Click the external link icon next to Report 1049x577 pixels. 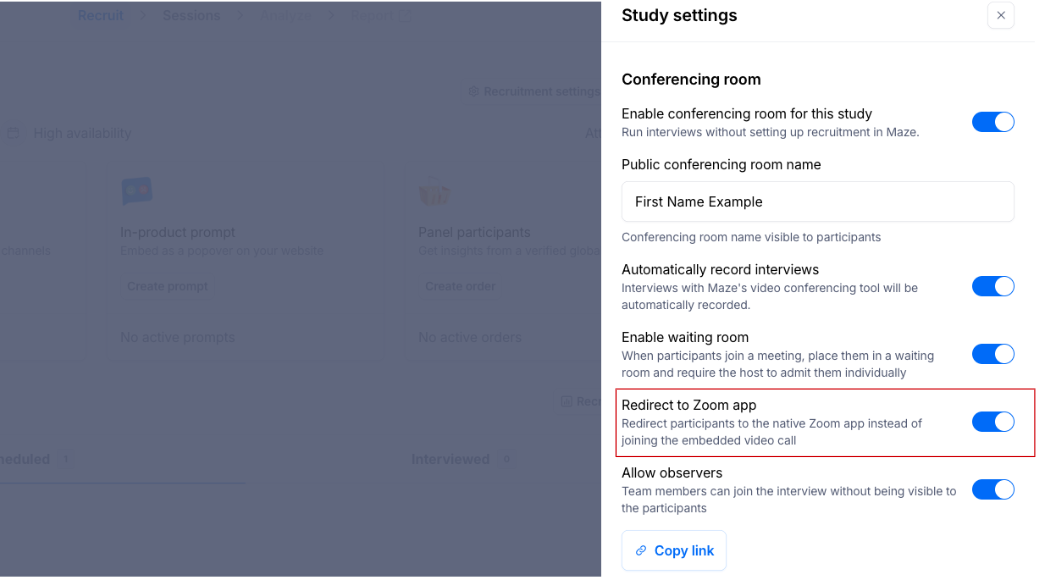point(405,16)
